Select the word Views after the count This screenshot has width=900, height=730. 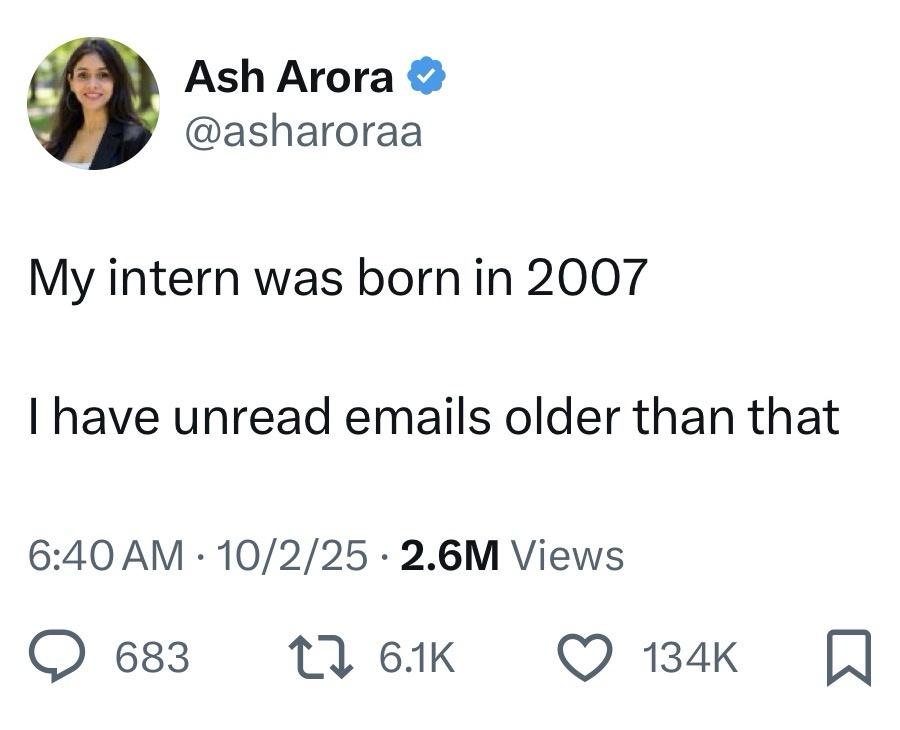(x=567, y=555)
